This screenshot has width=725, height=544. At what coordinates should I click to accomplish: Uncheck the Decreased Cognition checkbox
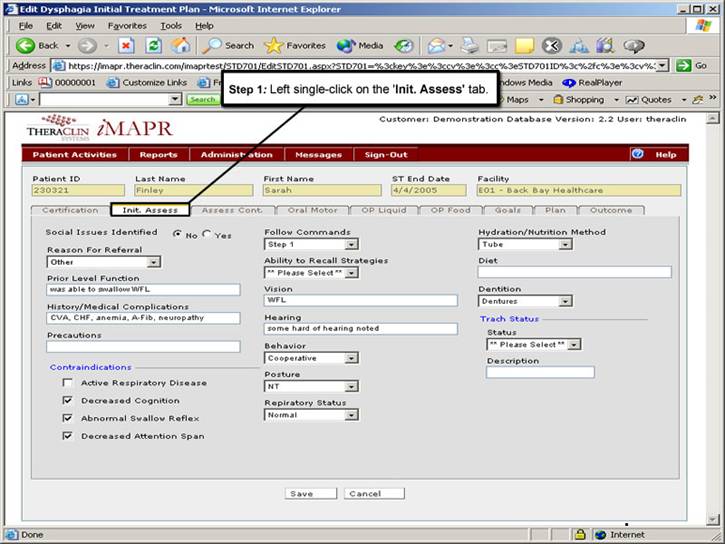(x=67, y=401)
